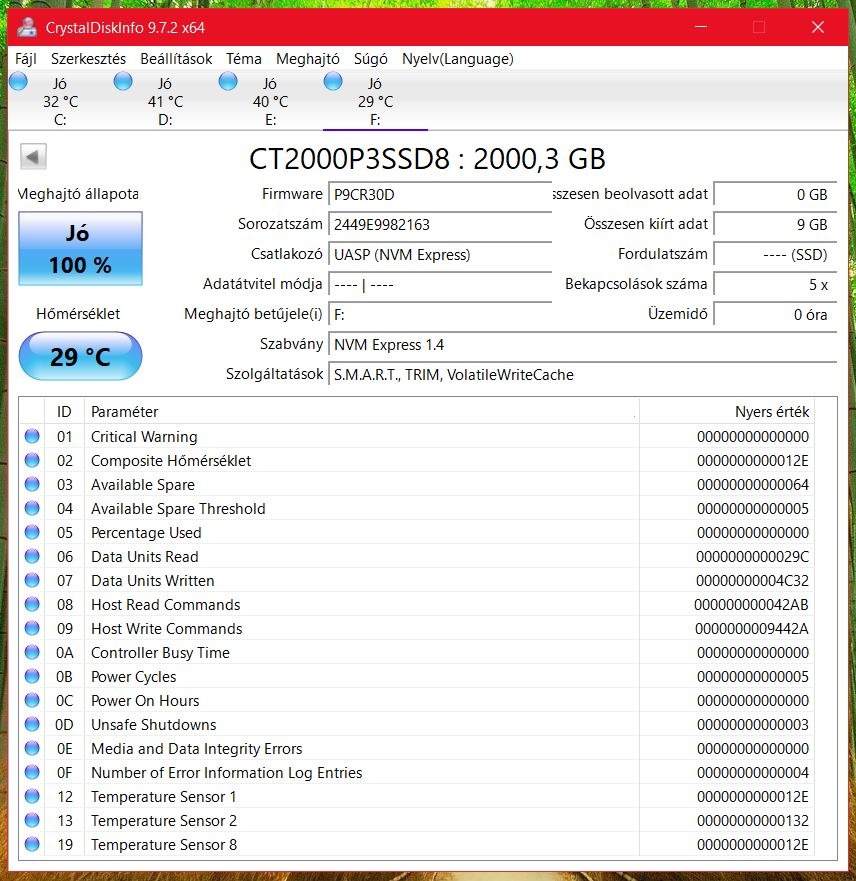
Task: Click the total written 9 GB field
Action: (x=775, y=224)
